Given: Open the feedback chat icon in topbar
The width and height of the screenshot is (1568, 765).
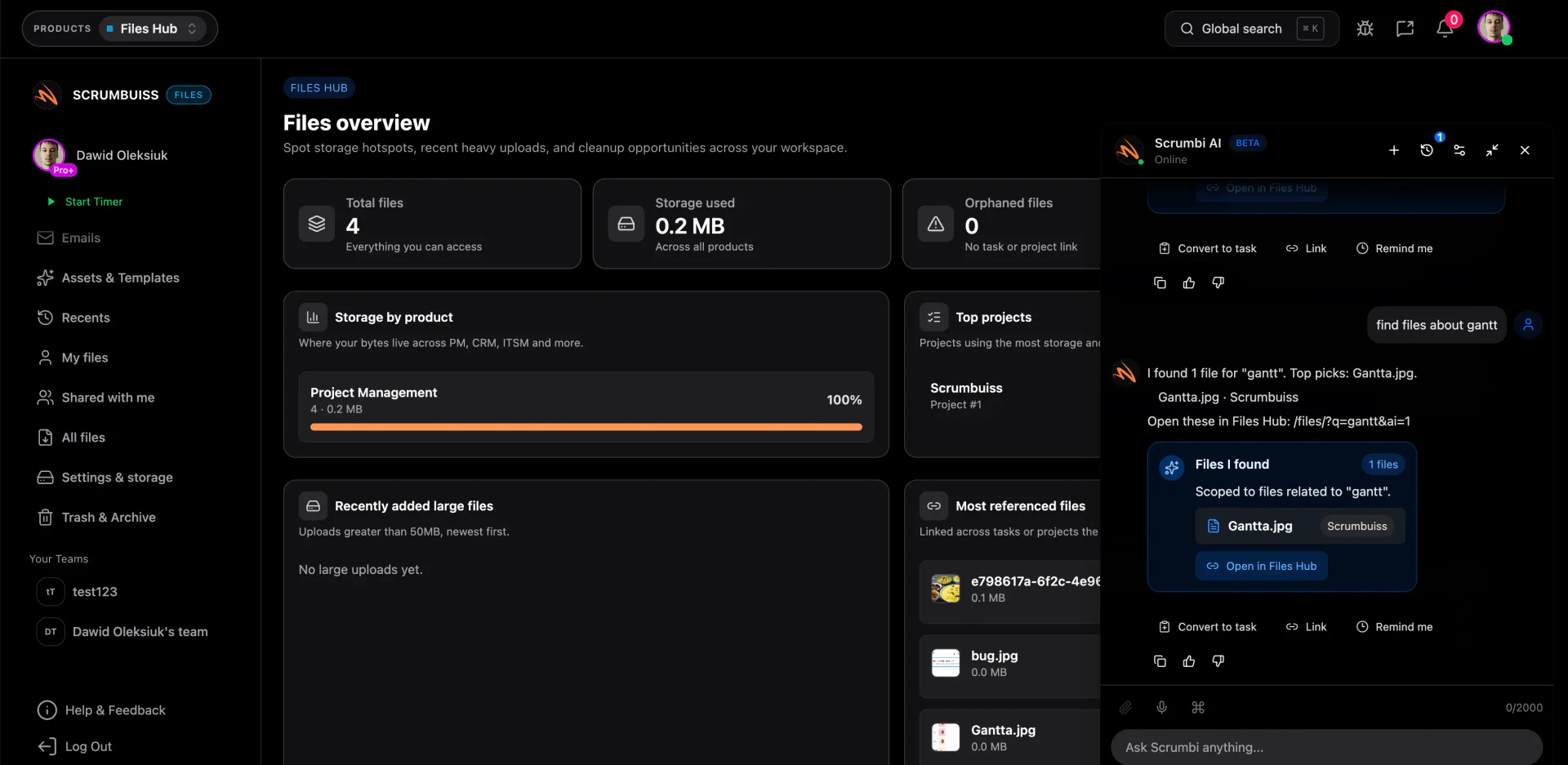Looking at the screenshot, I should pyautogui.click(x=1405, y=28).
